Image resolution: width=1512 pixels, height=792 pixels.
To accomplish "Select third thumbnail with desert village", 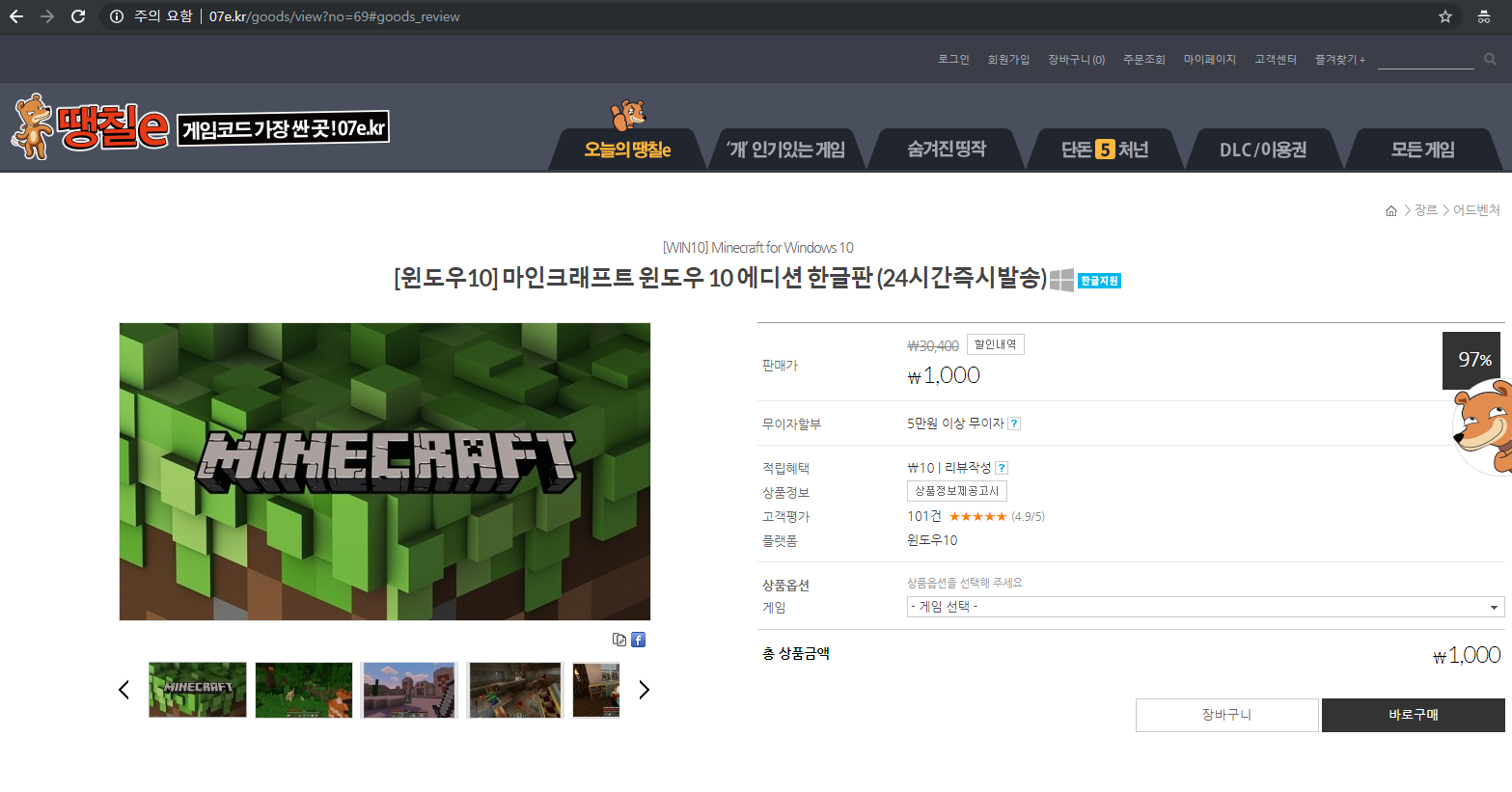I will [x=409, y=690].
